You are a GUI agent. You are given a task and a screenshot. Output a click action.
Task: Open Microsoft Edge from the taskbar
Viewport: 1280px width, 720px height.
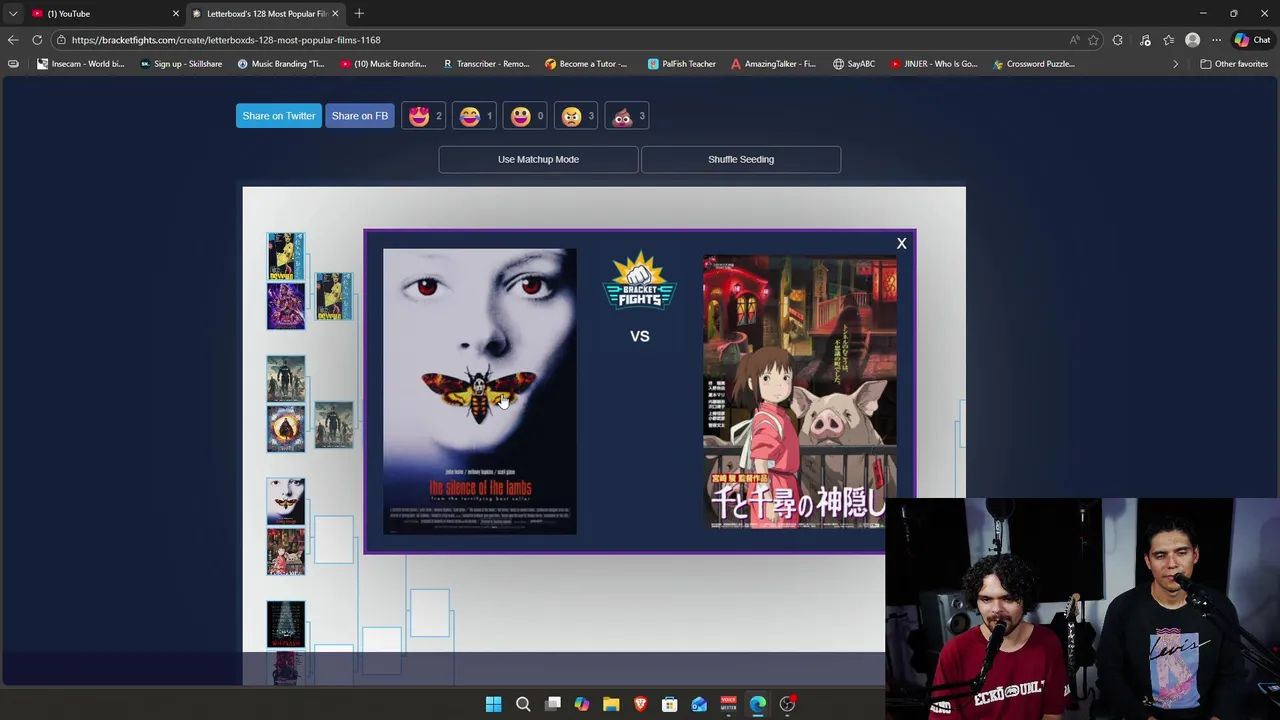coord(758,704)
